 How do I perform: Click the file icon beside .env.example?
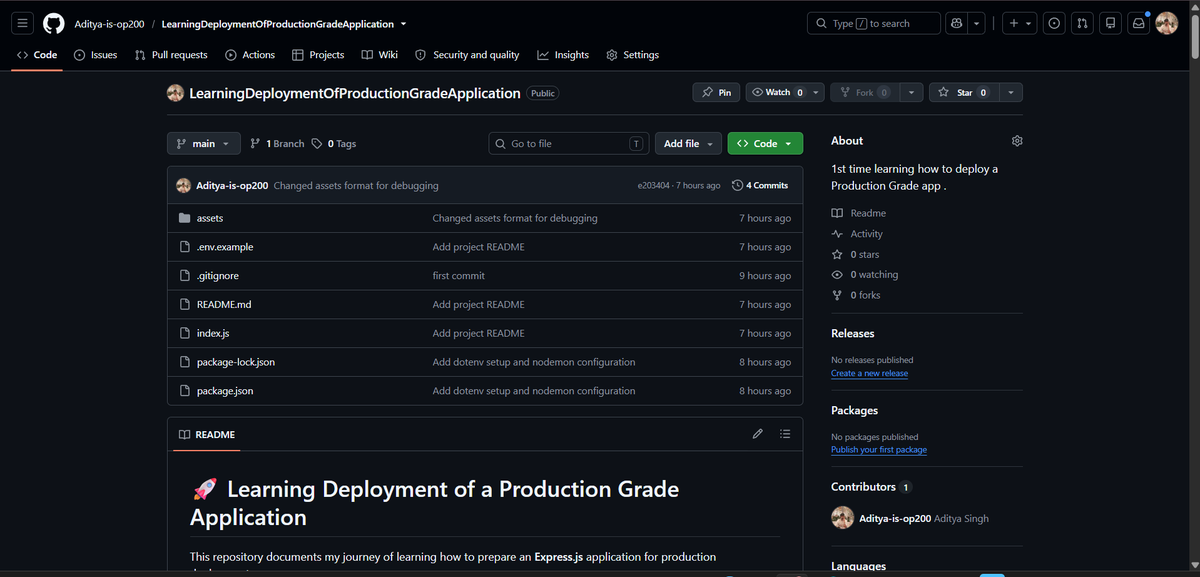(x=184, y=247)
